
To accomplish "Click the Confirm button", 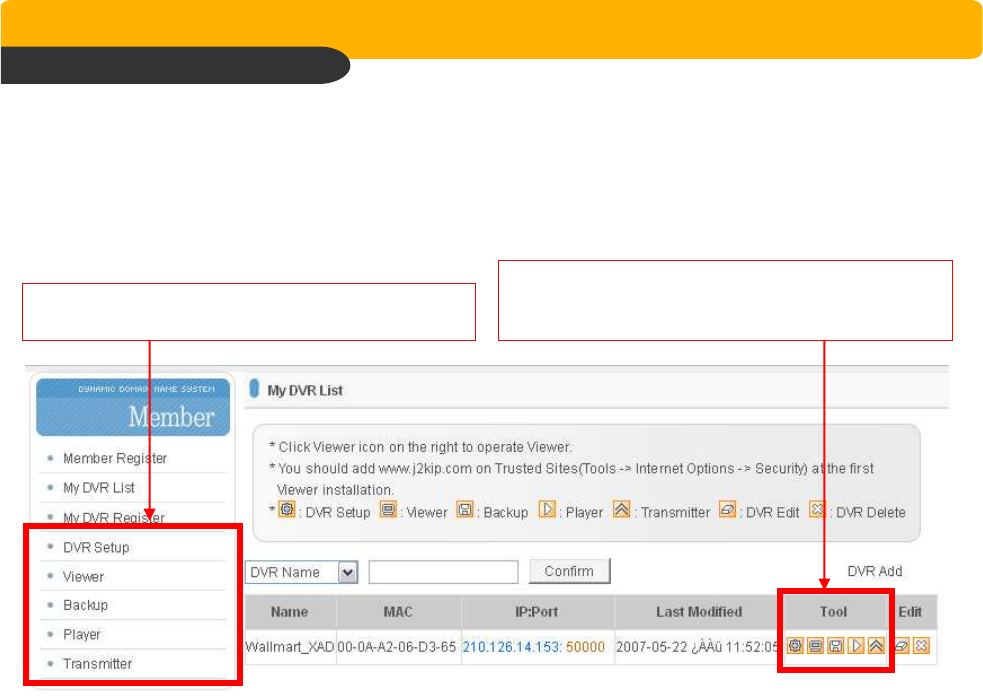I will (x=569, y=571).
